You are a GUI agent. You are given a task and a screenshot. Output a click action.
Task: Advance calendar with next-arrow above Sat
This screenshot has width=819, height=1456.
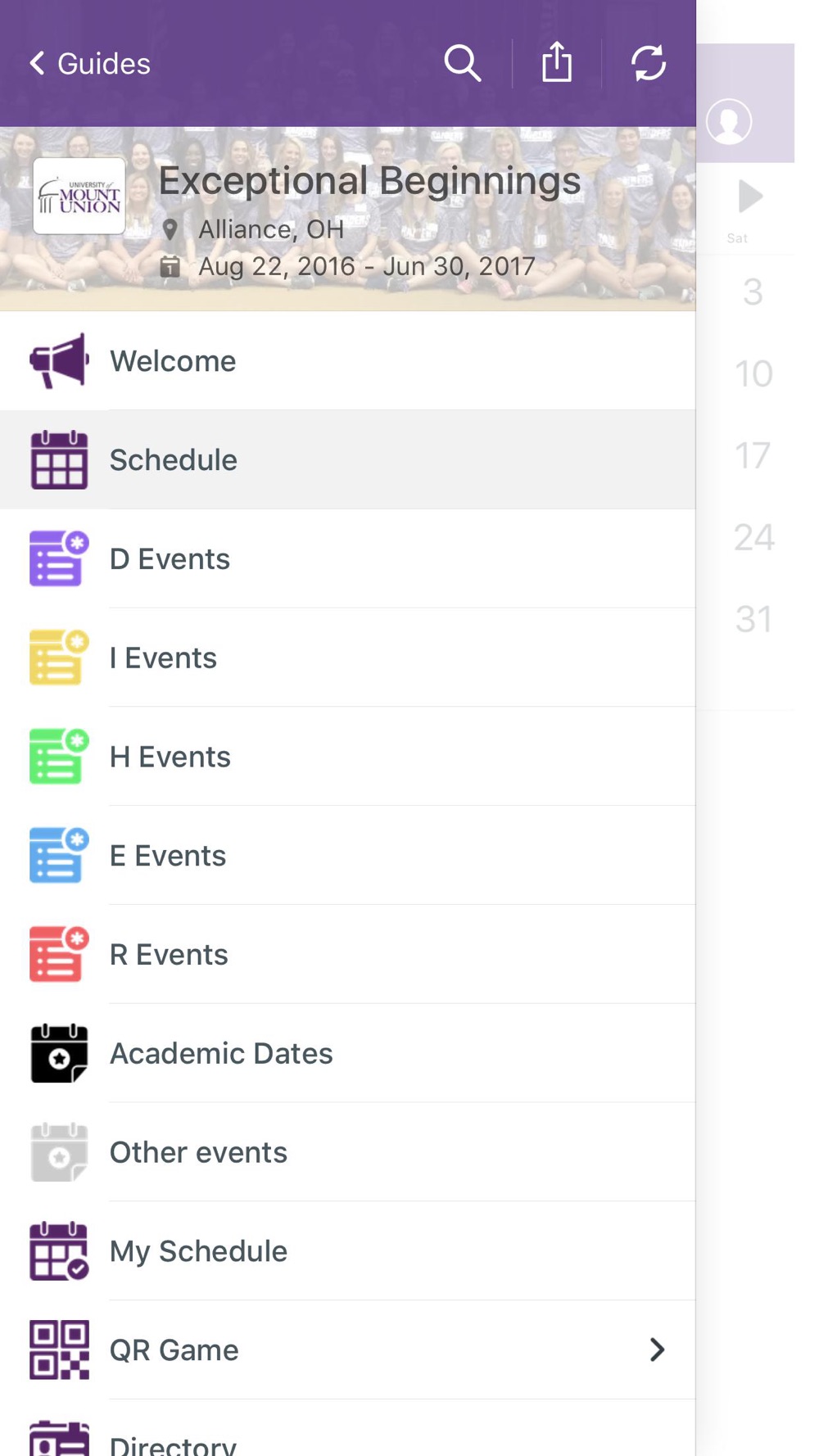click(x=750, y=197)
